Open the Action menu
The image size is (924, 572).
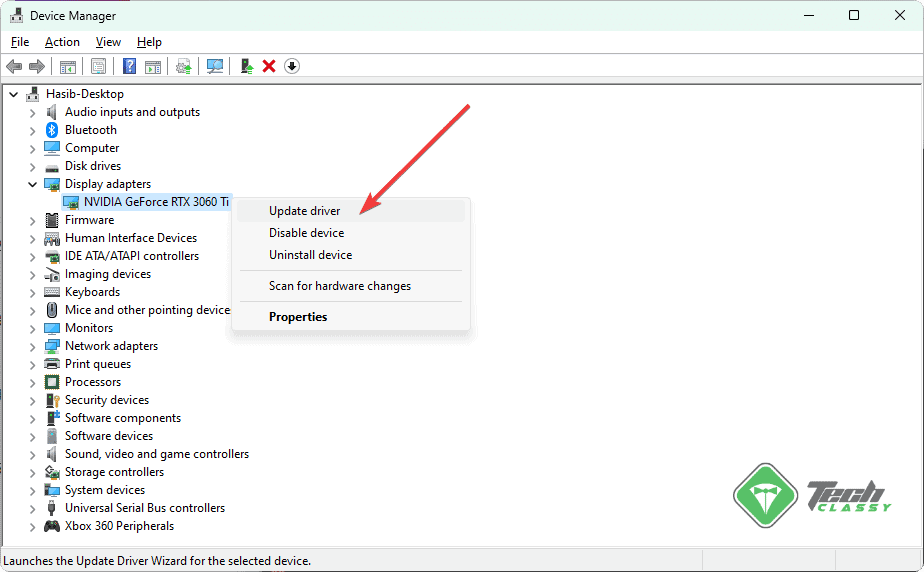[x=62, y=42]
